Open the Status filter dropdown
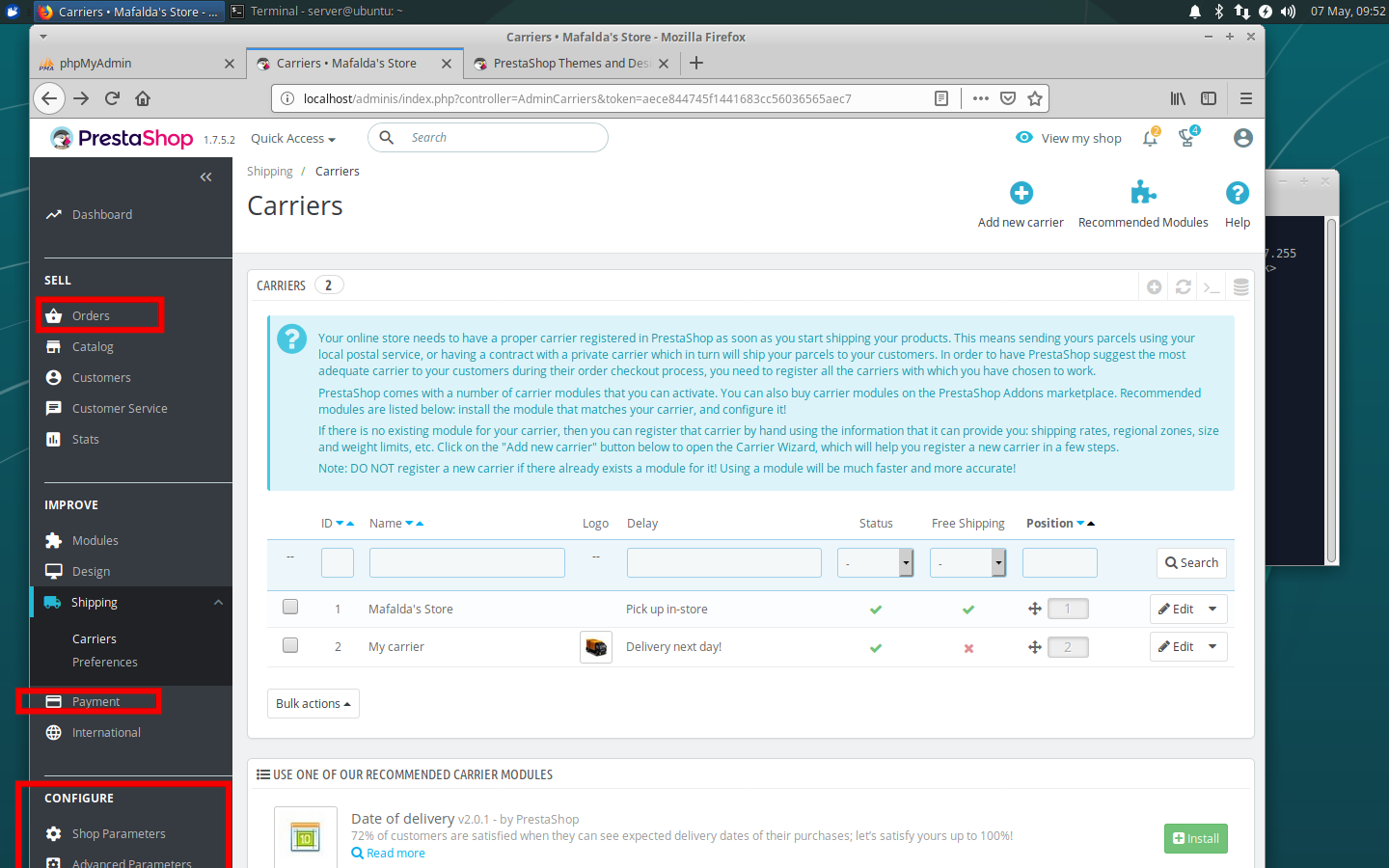The image size is (1389, 868). pos(875,562)
